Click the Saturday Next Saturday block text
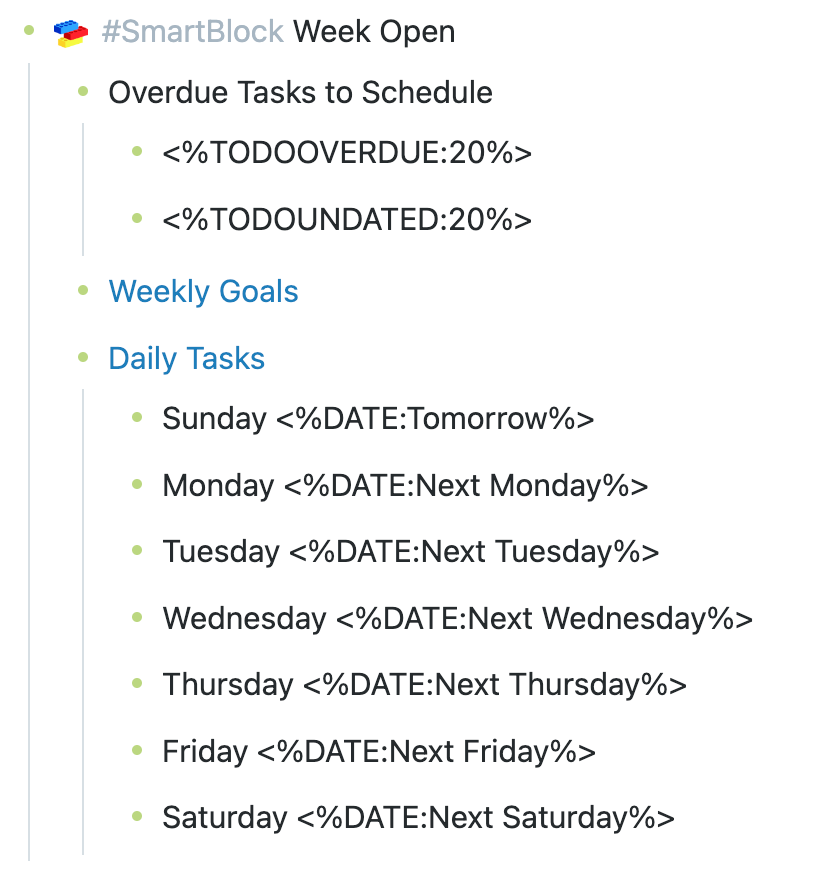The height and width of the screenshot is (892, 834). (x=418, y=818)
